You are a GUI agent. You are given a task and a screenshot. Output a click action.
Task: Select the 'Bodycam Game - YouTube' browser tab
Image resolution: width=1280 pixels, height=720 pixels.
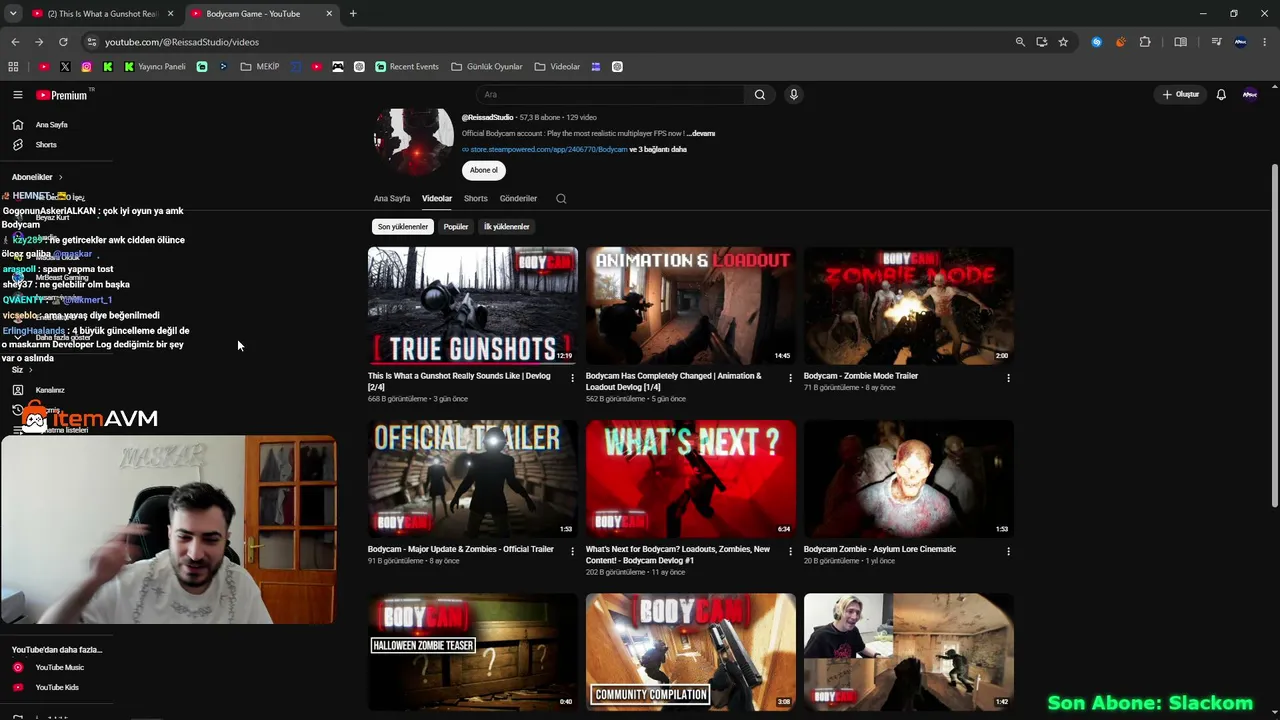[262, 14]
